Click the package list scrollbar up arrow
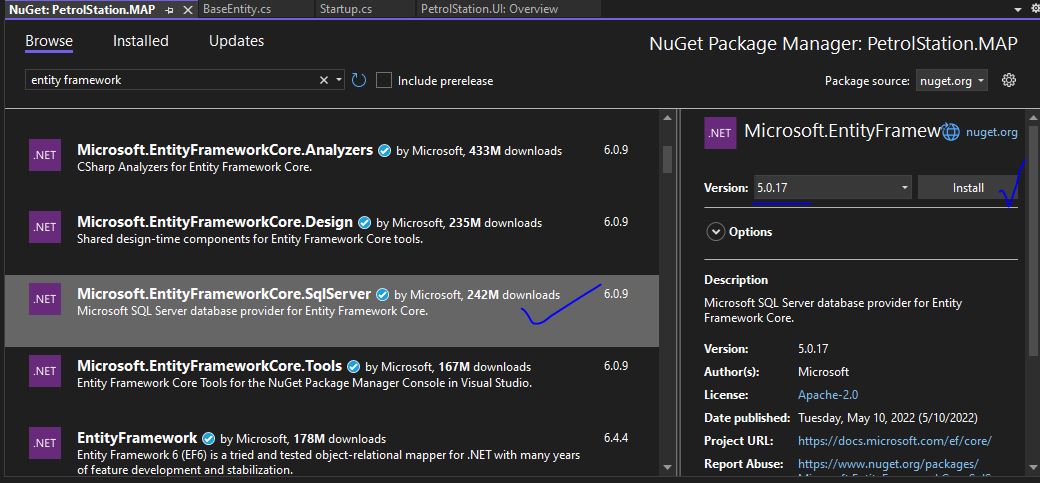The width and height of the screenshot is (1040, 483). click(668, 117)
